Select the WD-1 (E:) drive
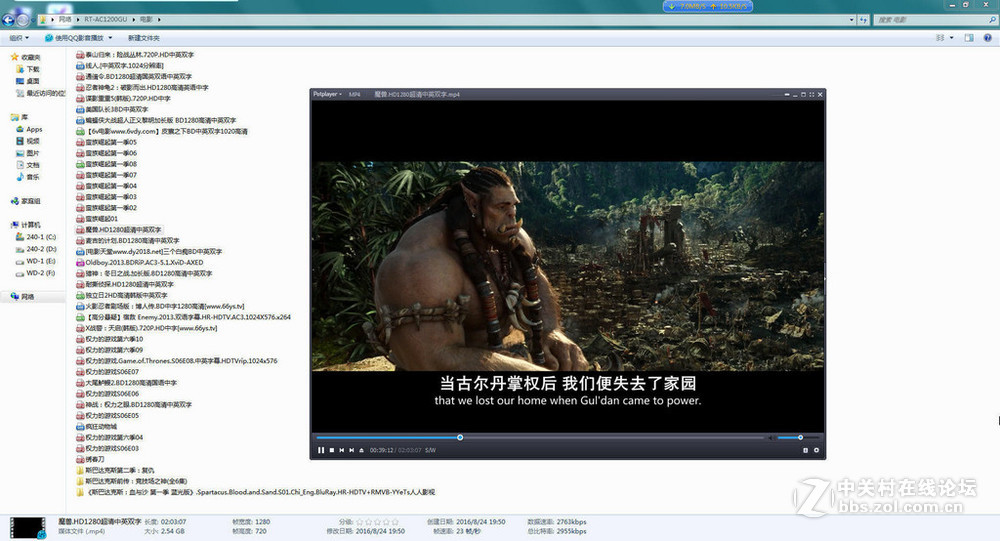This screenshot has width=1000, height=541. (x=41, y=260)
